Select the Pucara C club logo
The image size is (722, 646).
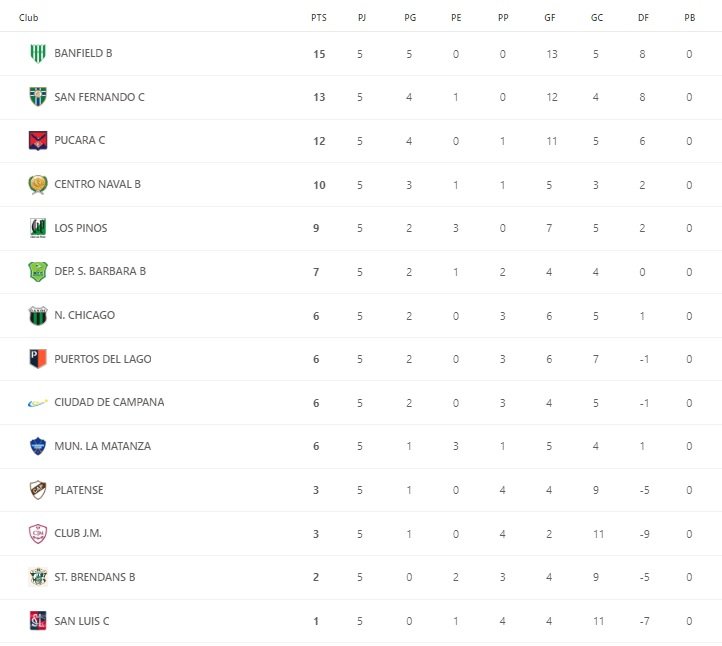tap(38, 140)
